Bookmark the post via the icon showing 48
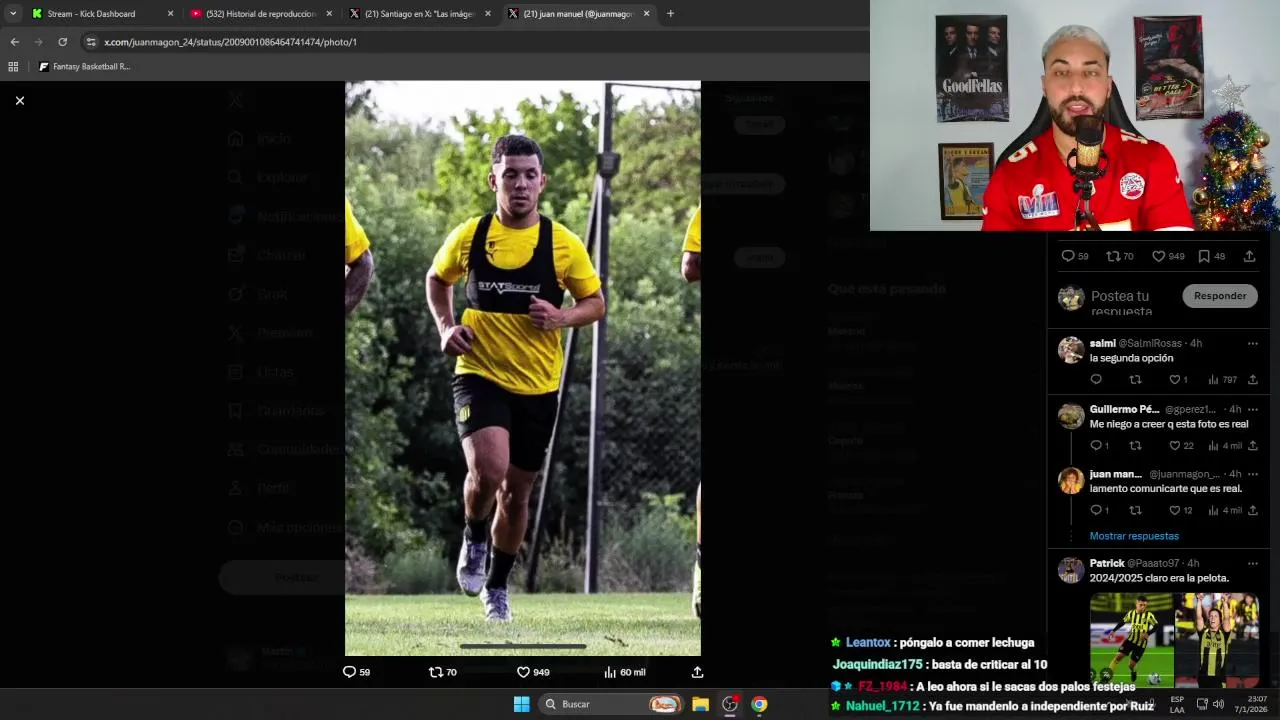This screenshot has width=1280, height=720. click(1204, 256)
